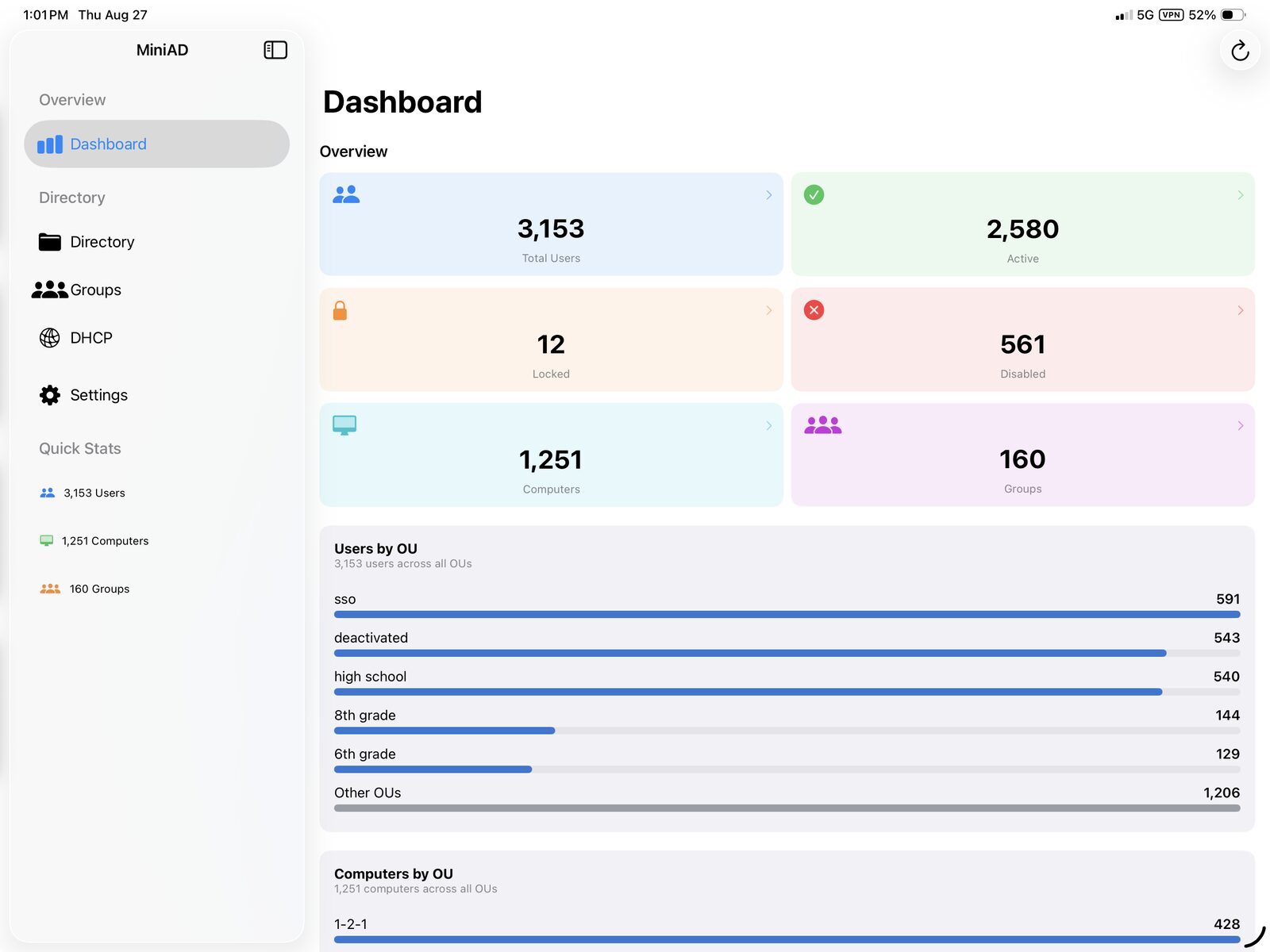
Task: Toggle the sidebar panel icon
Action: (x=275, y=50)
